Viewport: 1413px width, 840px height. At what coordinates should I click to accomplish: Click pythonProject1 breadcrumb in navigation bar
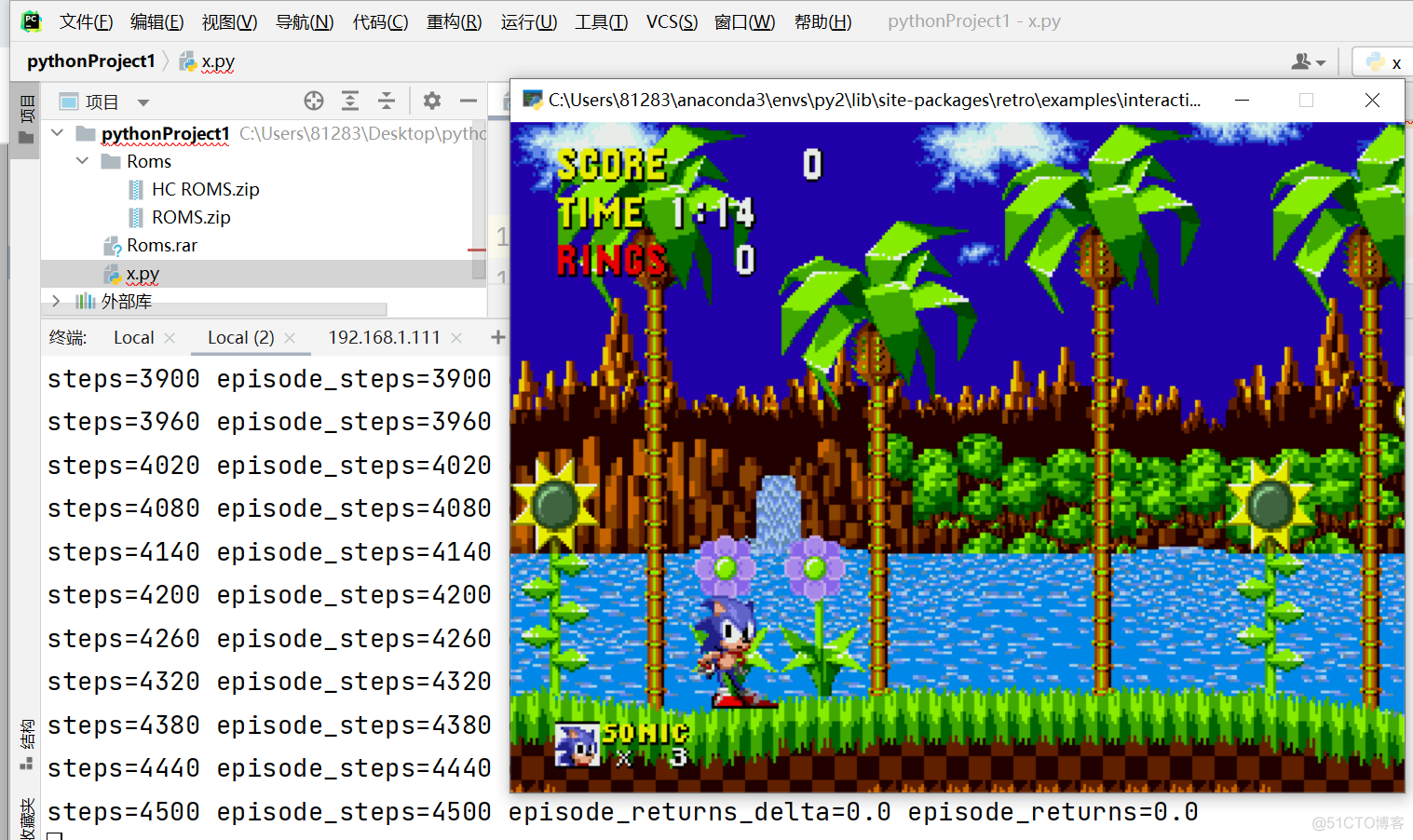click(x=90, y=61)
